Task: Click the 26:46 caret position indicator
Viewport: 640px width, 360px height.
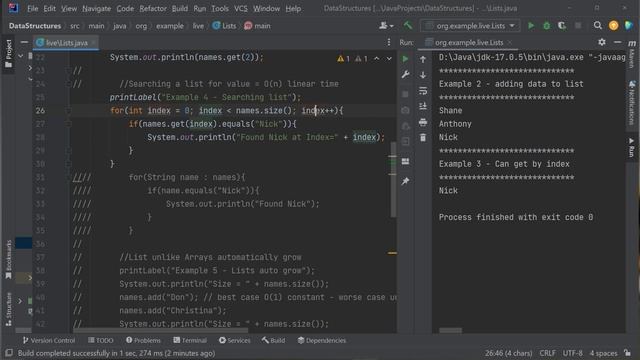Action: (x=509, y=353)
